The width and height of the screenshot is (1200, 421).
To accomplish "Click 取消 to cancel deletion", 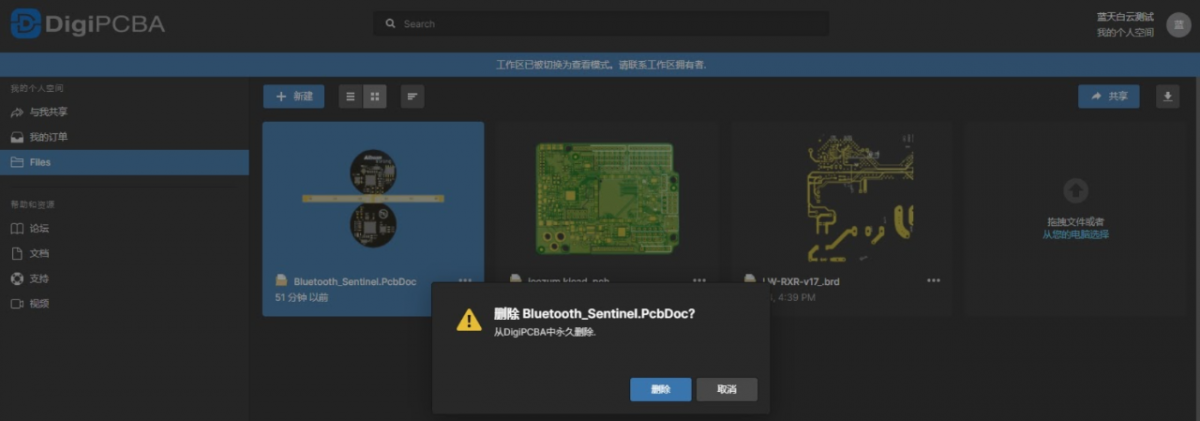I will (727, 389).
